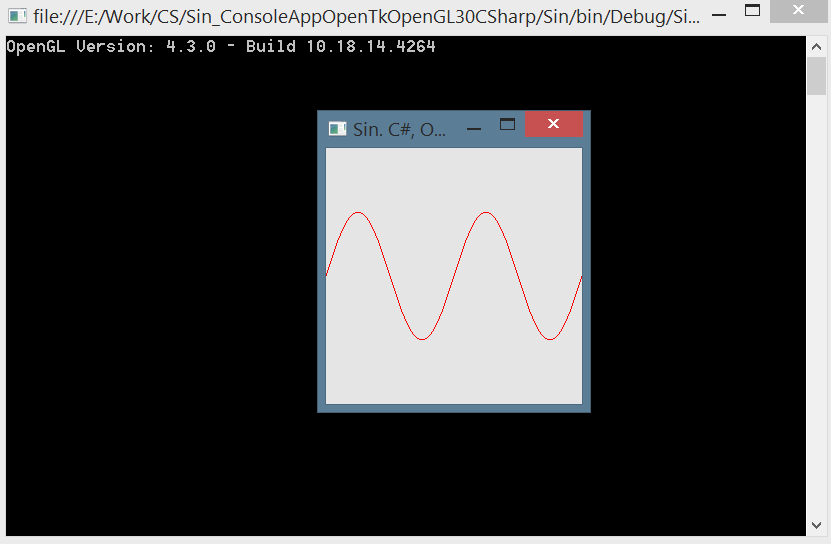Minimize the console window
Image resolution: width=831 pixels, height=544 pixels.
coord(719,15)
